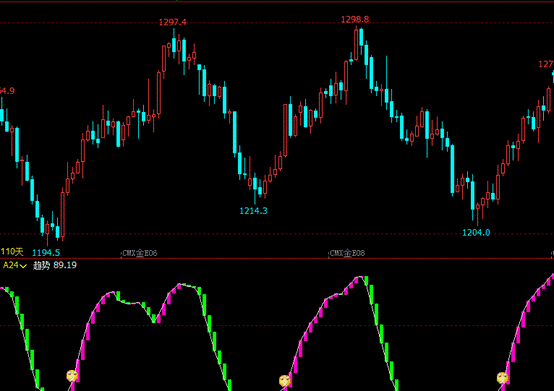Image resolution: width=554 pixels, height=391 pixels.
Task: Click the CMX金E08 contract marker
Action: coord(347,253)
